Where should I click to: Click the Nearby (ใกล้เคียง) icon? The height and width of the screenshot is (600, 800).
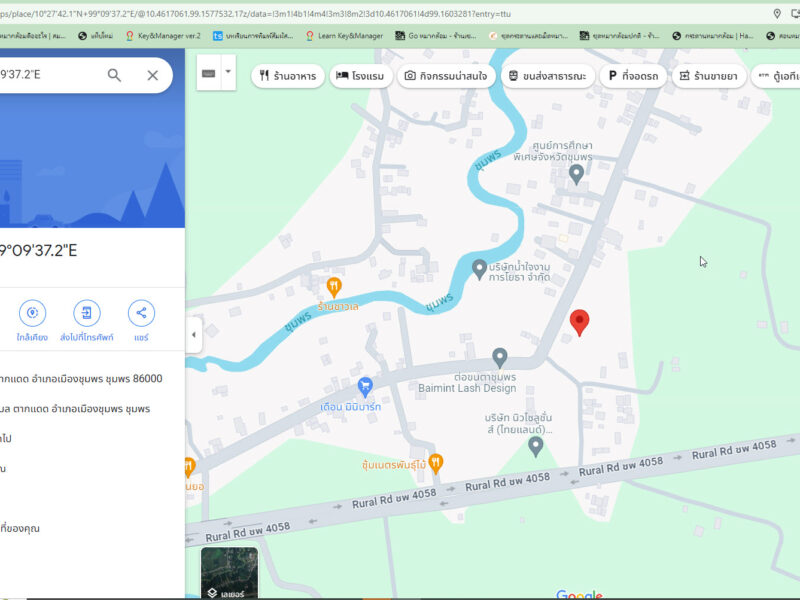(x=32, y=312)
